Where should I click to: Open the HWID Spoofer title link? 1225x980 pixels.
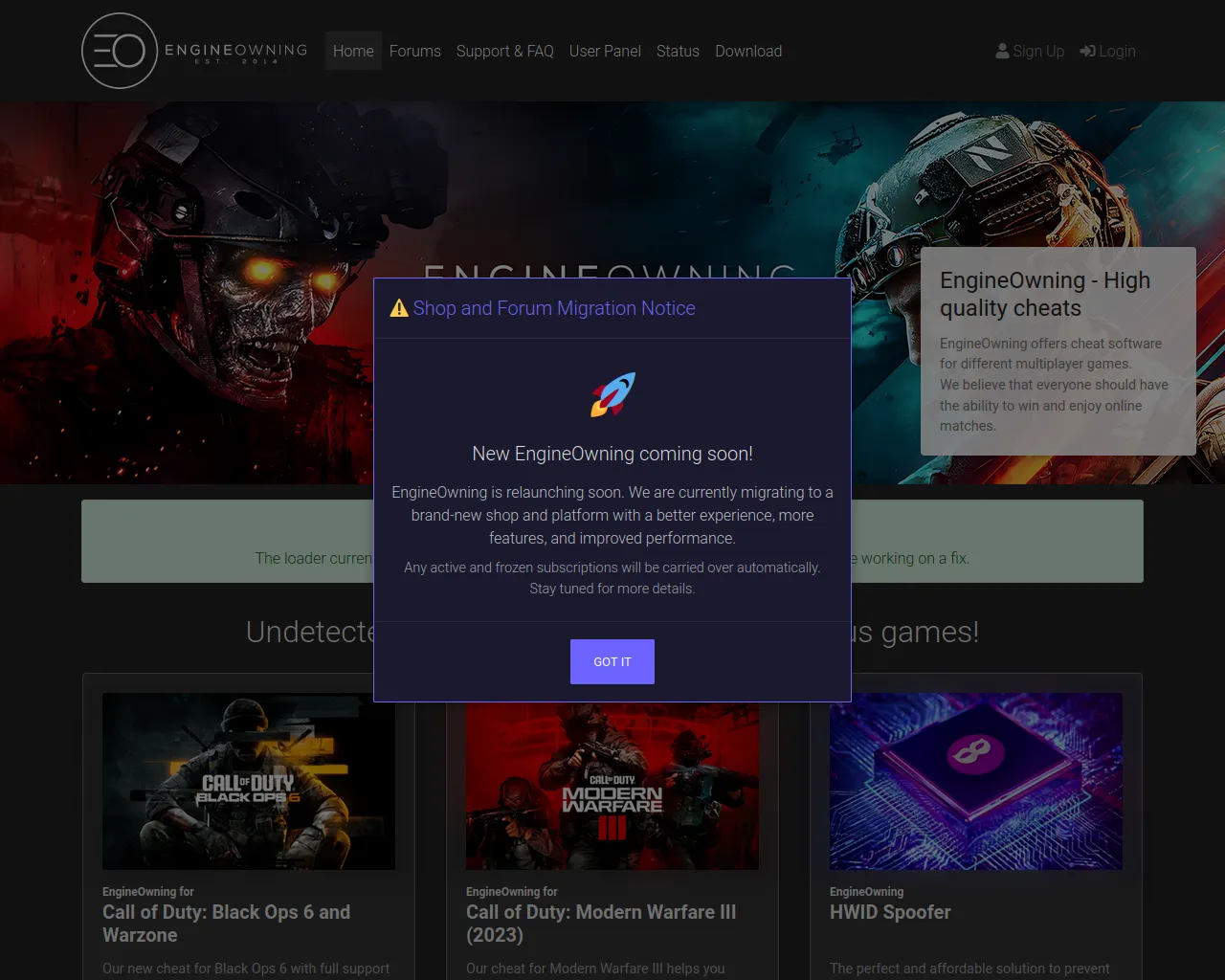tap(890, 912)
